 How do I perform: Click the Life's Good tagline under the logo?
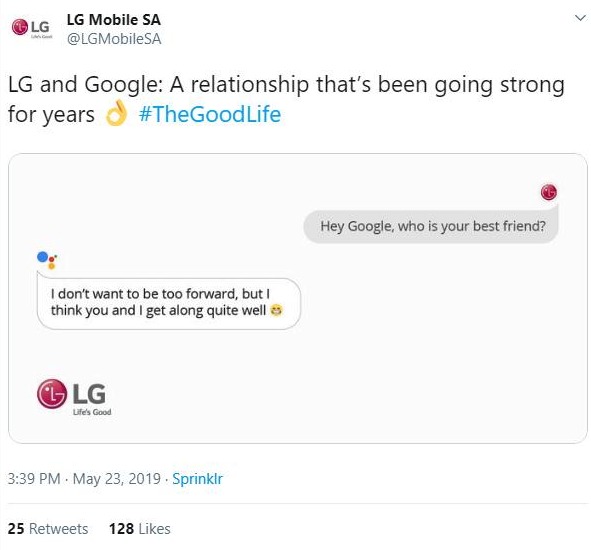coord(92,412)
